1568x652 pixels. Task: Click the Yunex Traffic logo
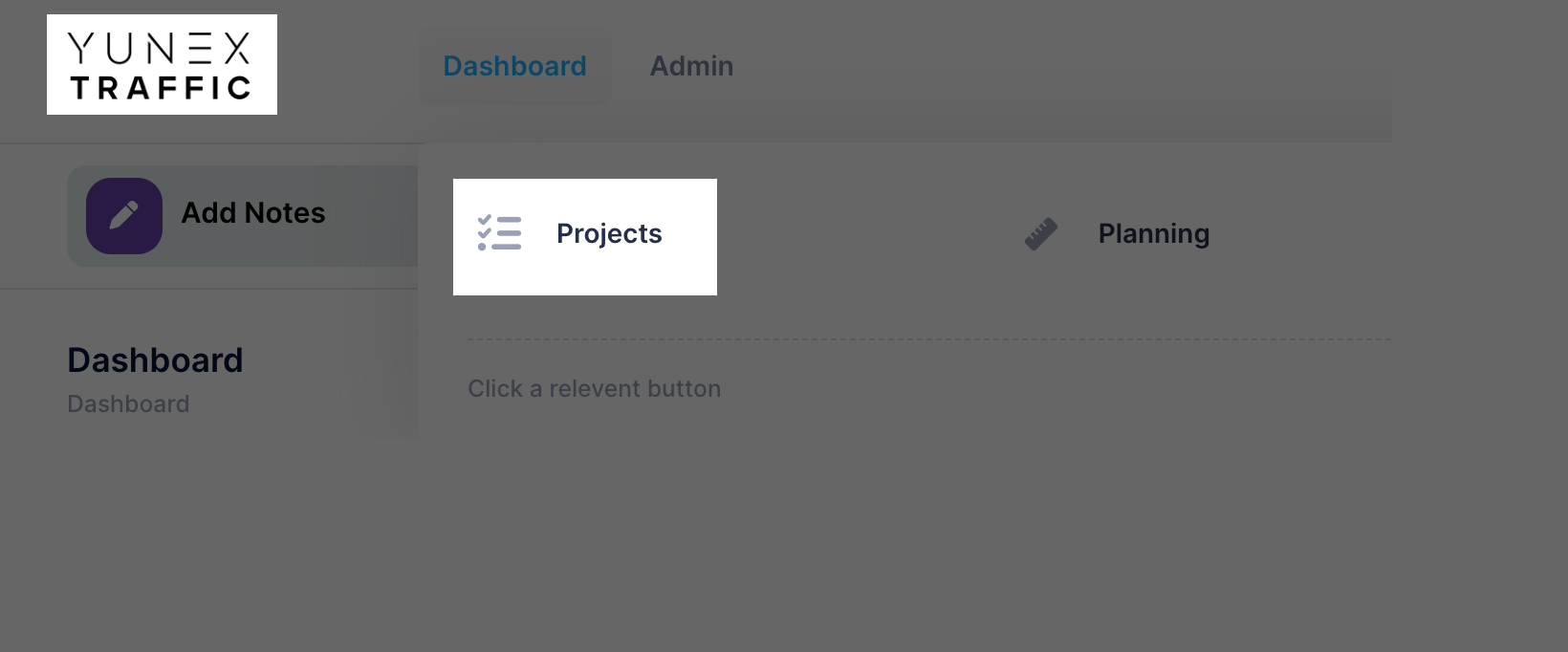(x=161, y=64)
